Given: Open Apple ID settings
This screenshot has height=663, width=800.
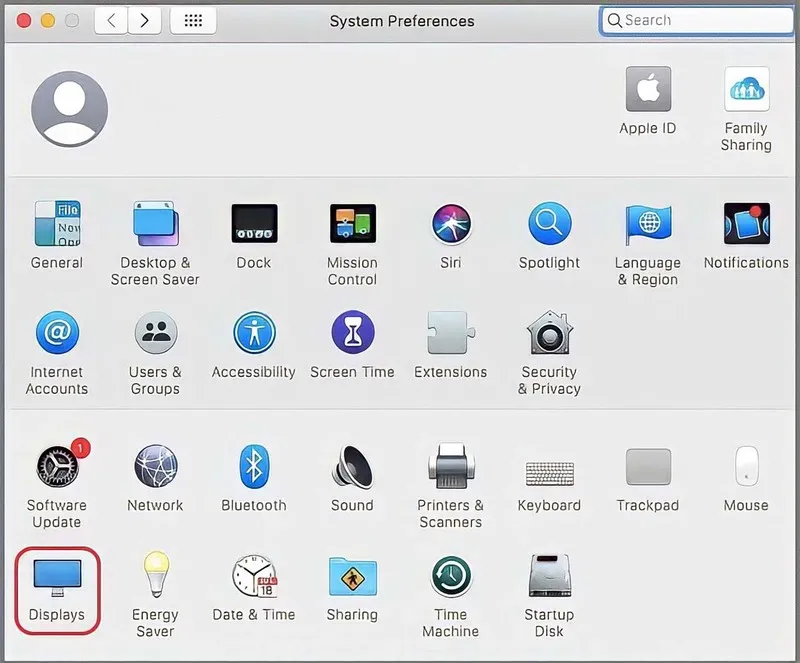Looking at the screenshot, I should 648,91.
